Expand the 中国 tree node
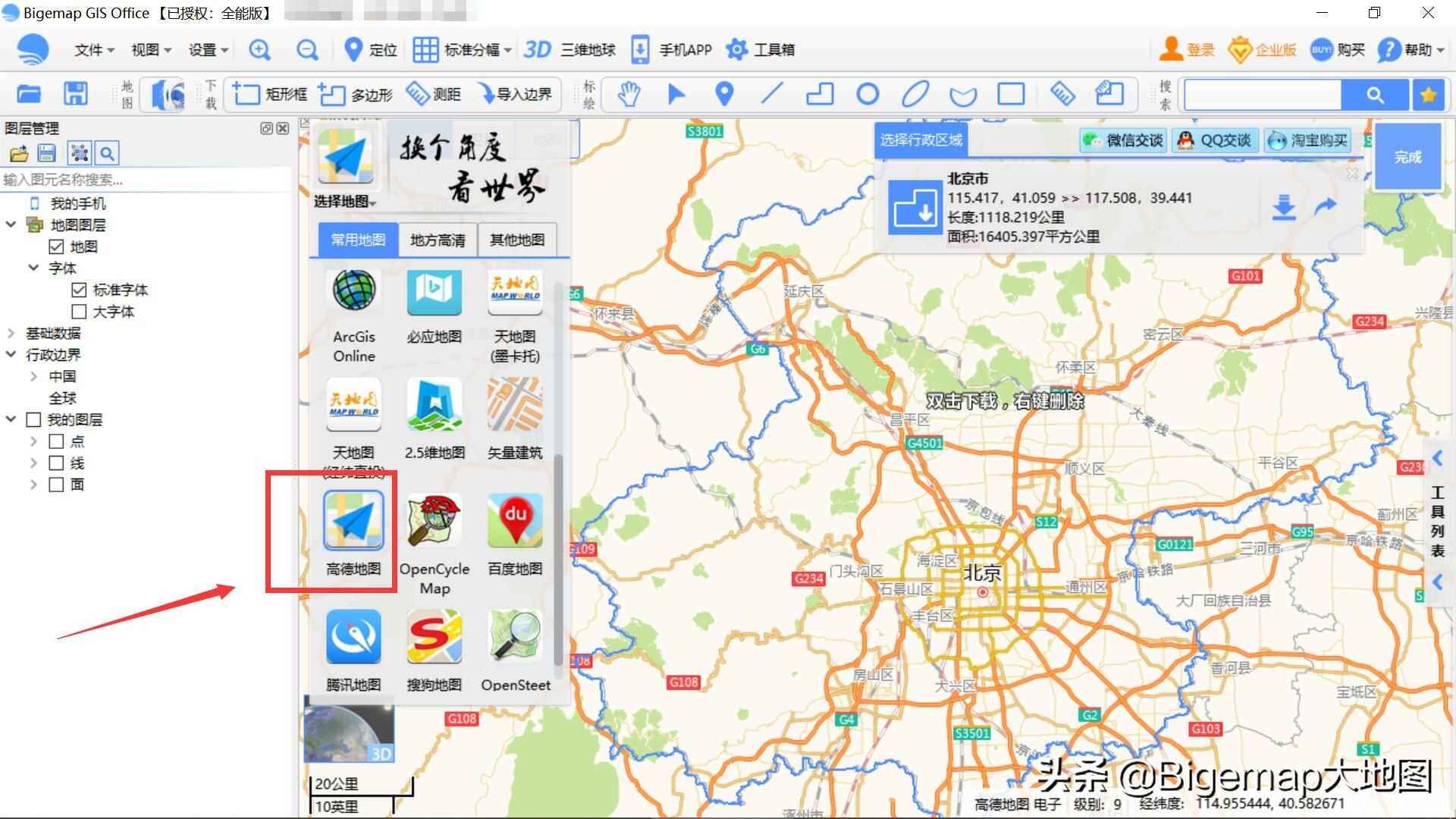Viewport: 1456px width, 819px height. tap(33, 375)
